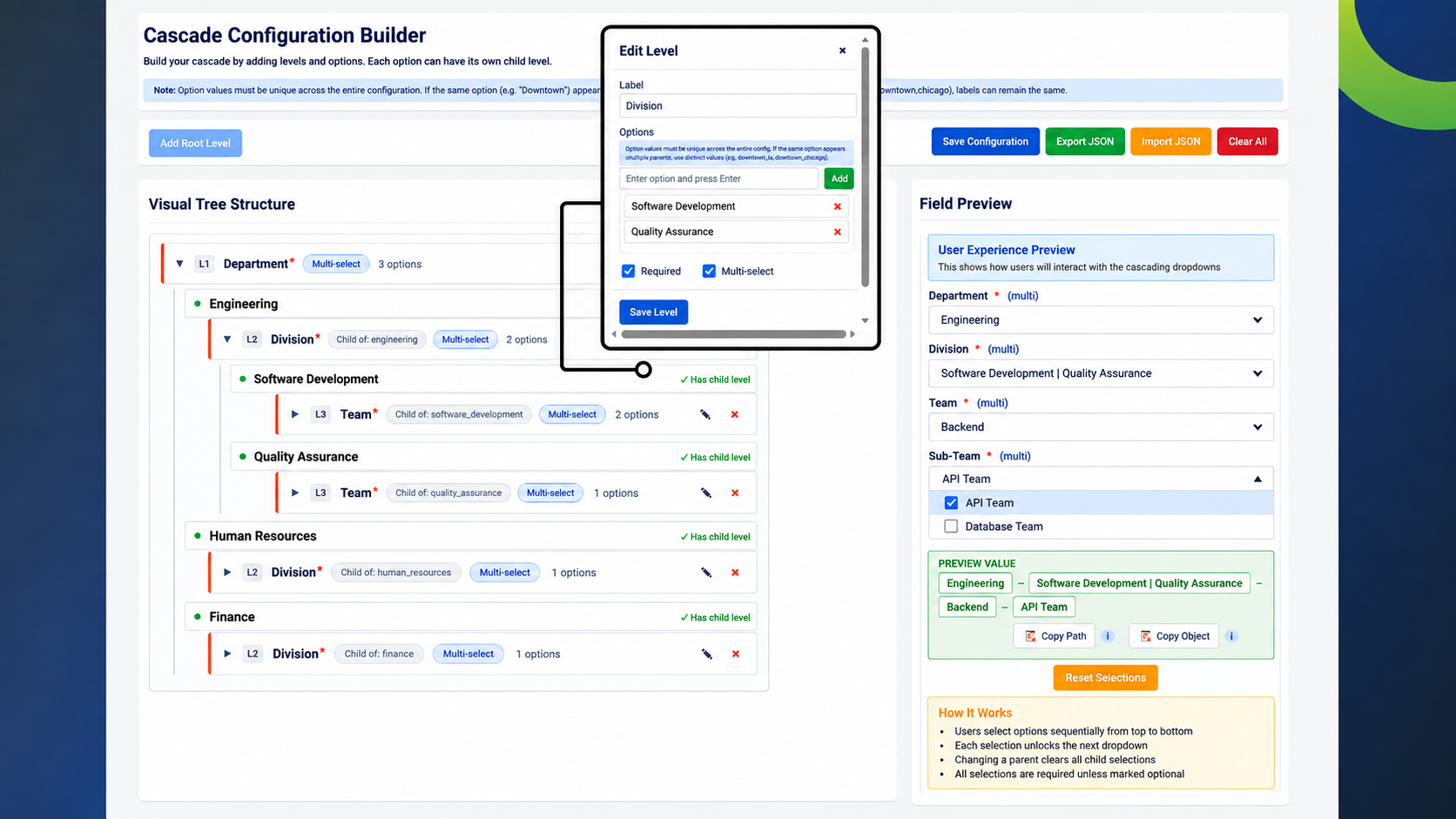
Task: Click the Export JSON button
Action: tap(1085, 142)
